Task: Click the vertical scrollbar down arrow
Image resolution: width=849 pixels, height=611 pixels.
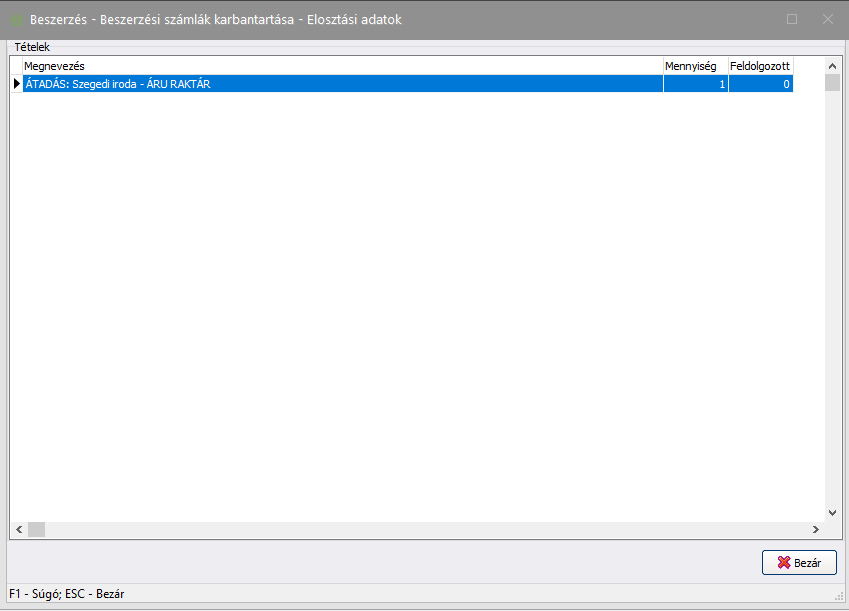Action: click(x=832, y=512)
